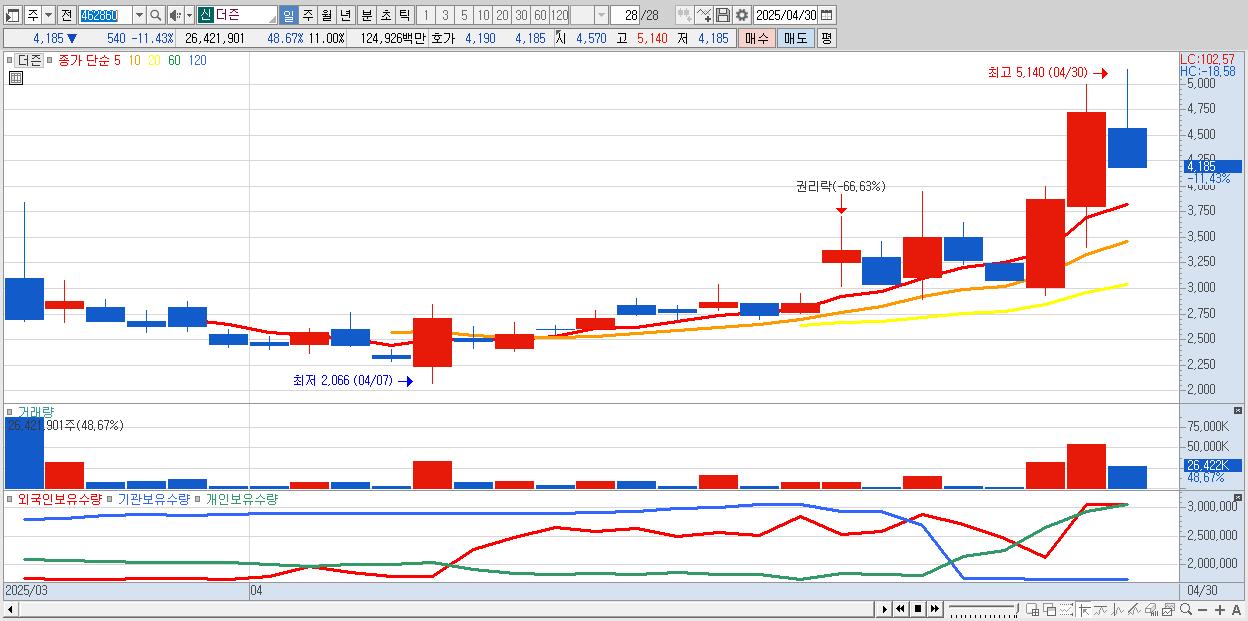Click the chart layout icon at top-left
The height and width of the screenshot is (621, 1248).
(x=12, y=15)
